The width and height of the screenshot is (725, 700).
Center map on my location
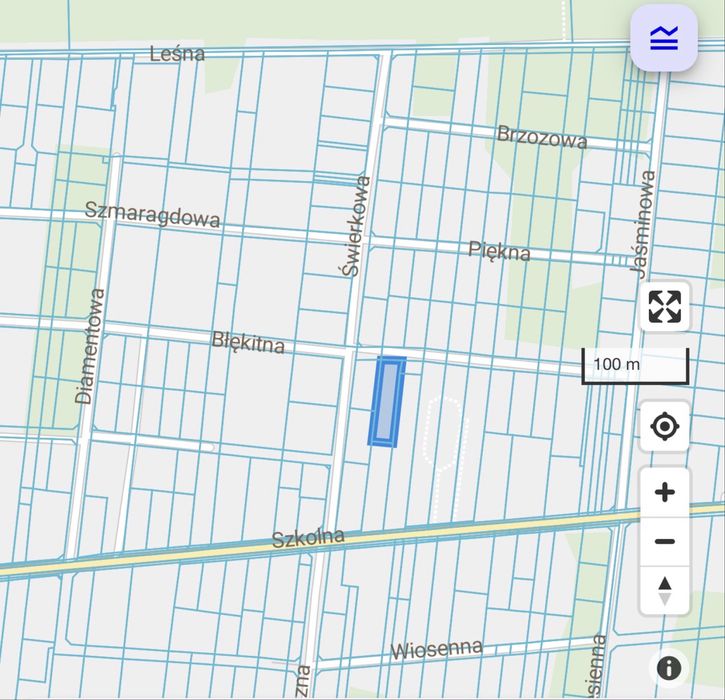[665, 426]
